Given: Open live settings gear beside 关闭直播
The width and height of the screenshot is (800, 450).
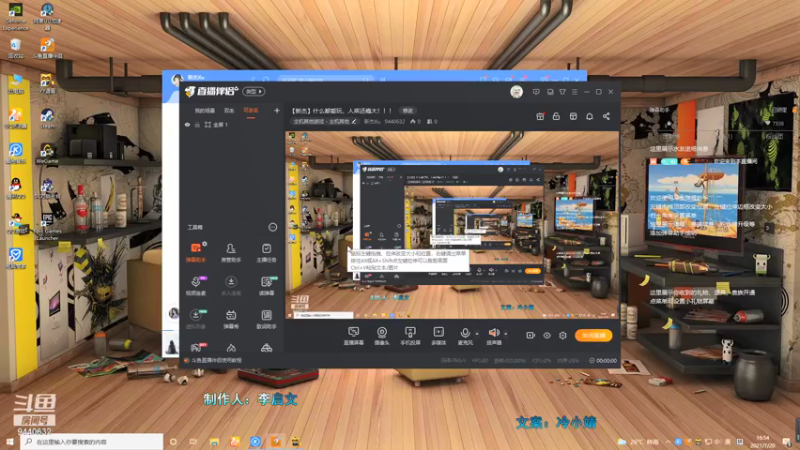Looking at the screenshot, I should pyautogui.click(x=563, y=335).
